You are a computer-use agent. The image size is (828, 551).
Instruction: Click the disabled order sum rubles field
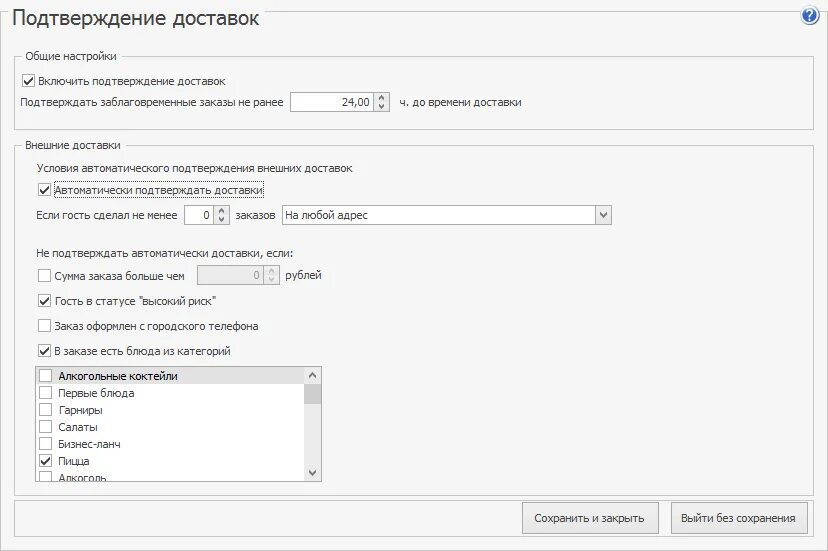(x=230, y=275)
